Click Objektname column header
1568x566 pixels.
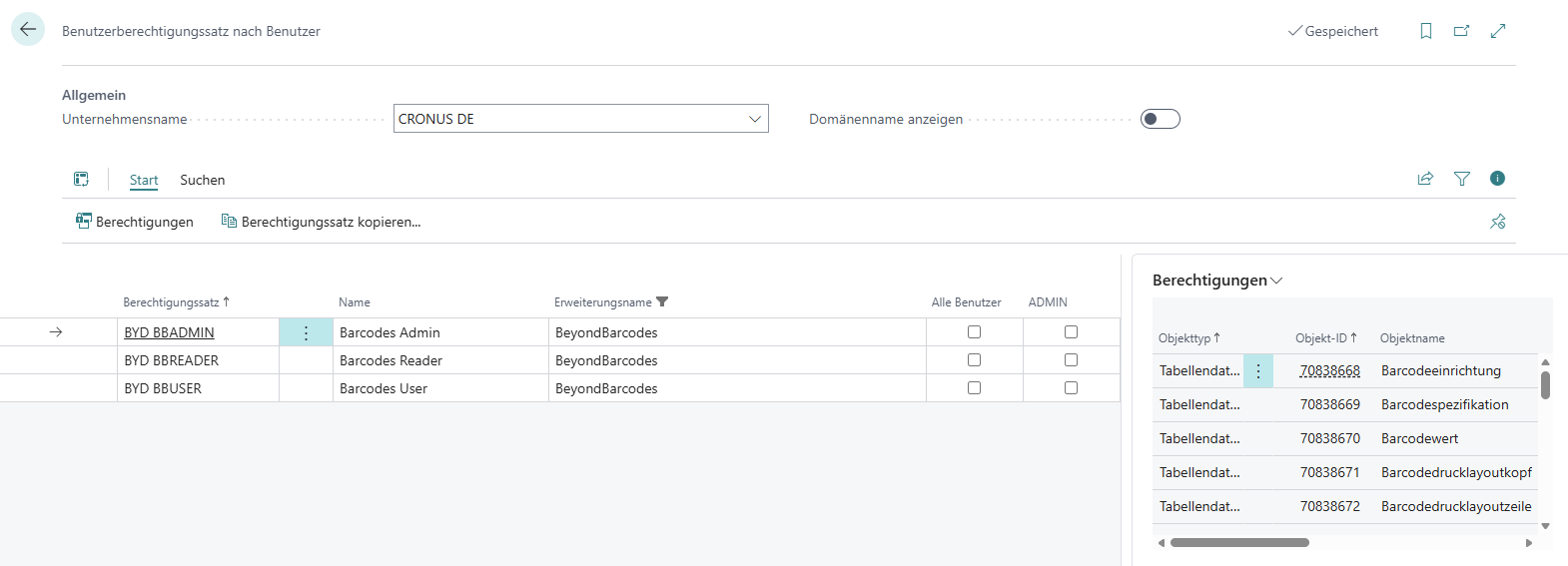tap(1412, 338)
